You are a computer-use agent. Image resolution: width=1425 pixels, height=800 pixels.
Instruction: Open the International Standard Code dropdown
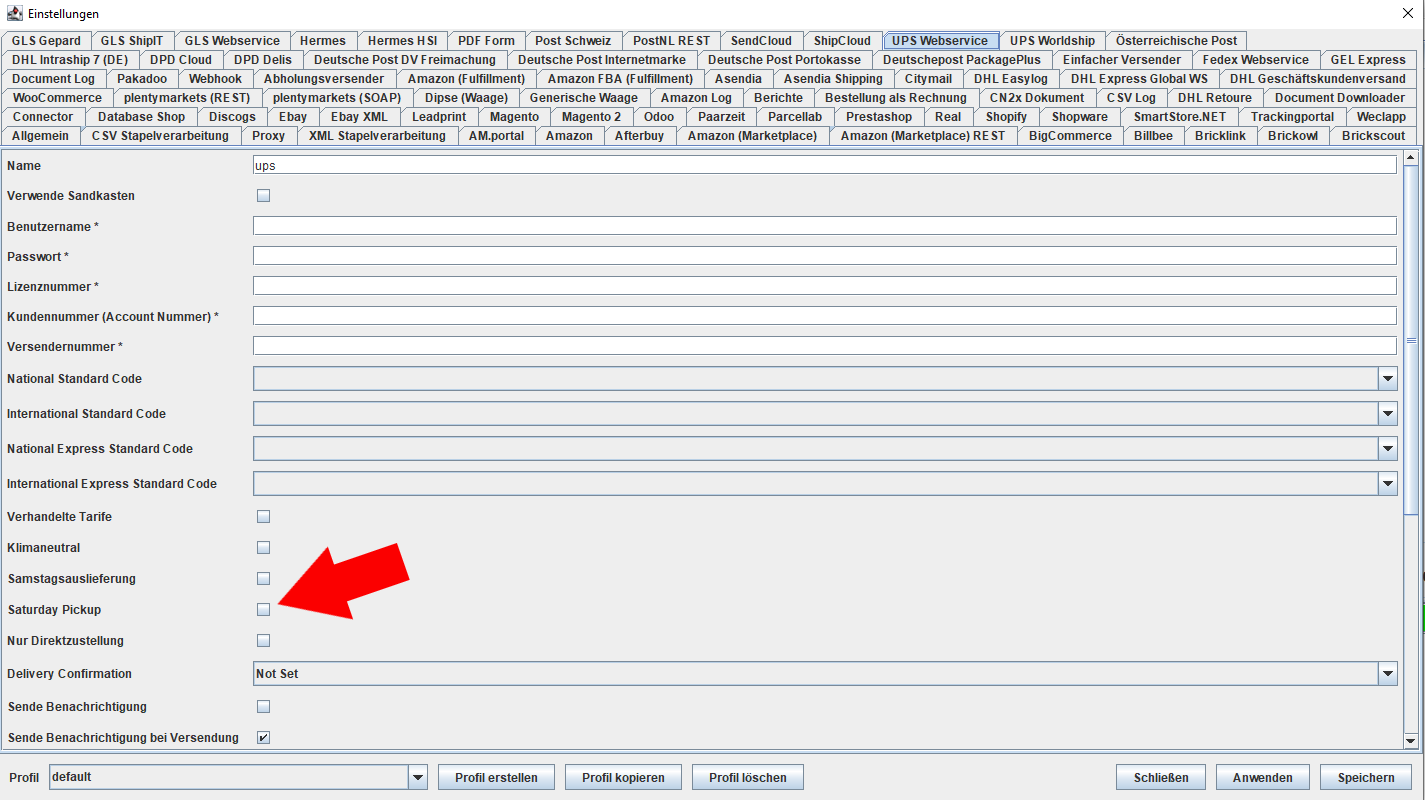point(1387,414)
